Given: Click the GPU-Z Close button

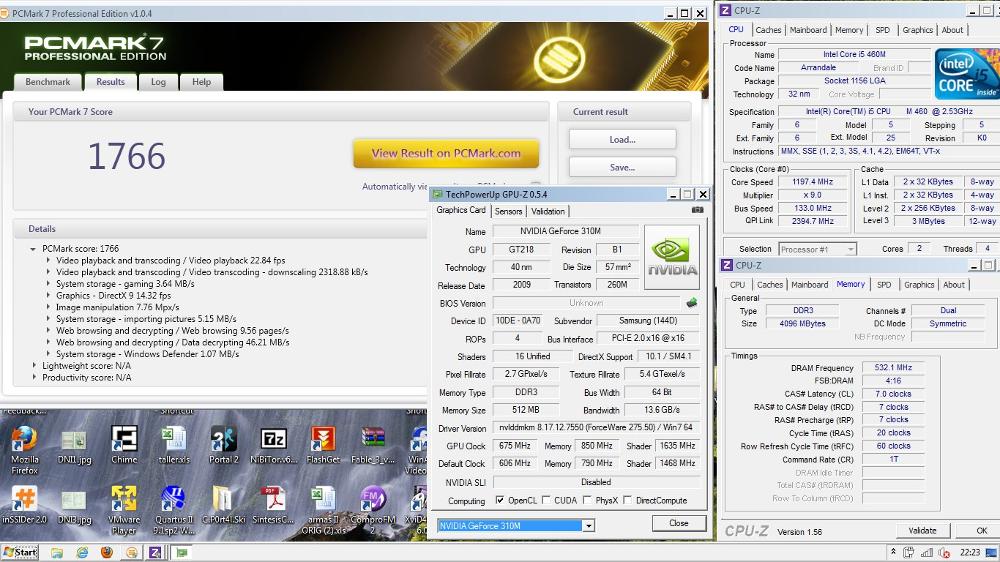Looking at the screenshot, I should click(x=679, y=523).
